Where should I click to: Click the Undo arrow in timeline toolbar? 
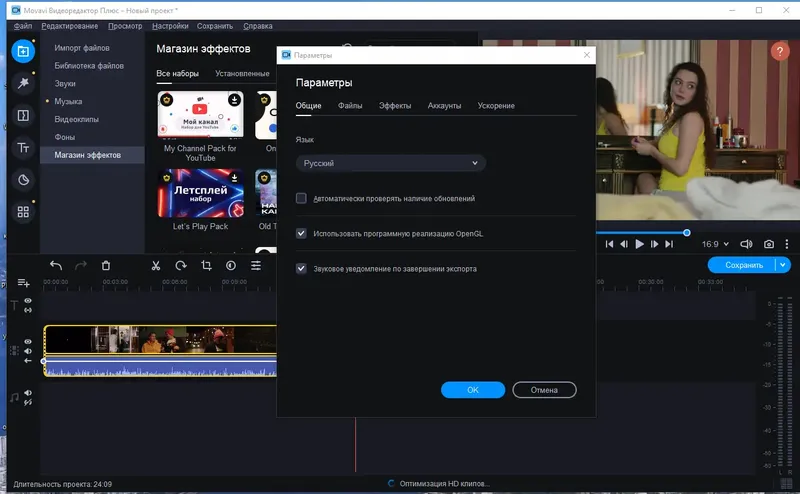tap(56, 265)
